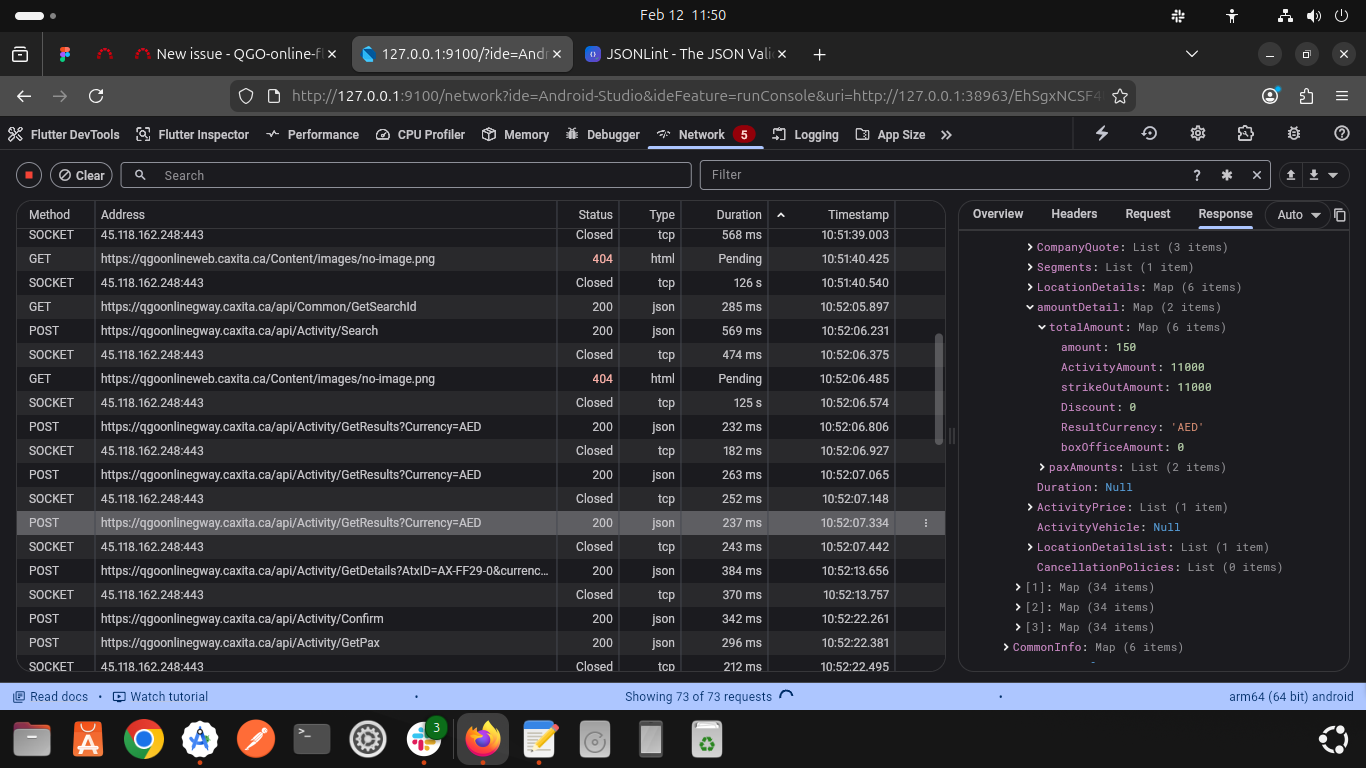Viewport: 1366px width, 768px height.
Task: Click the report bug icon
Action: click(1294, 134)
